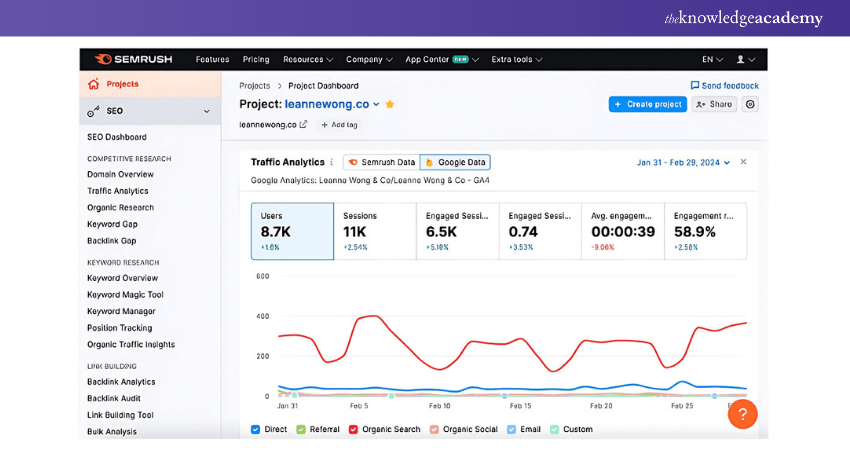
Task: Open project settings gear icon
Action: tap(750, 104)
